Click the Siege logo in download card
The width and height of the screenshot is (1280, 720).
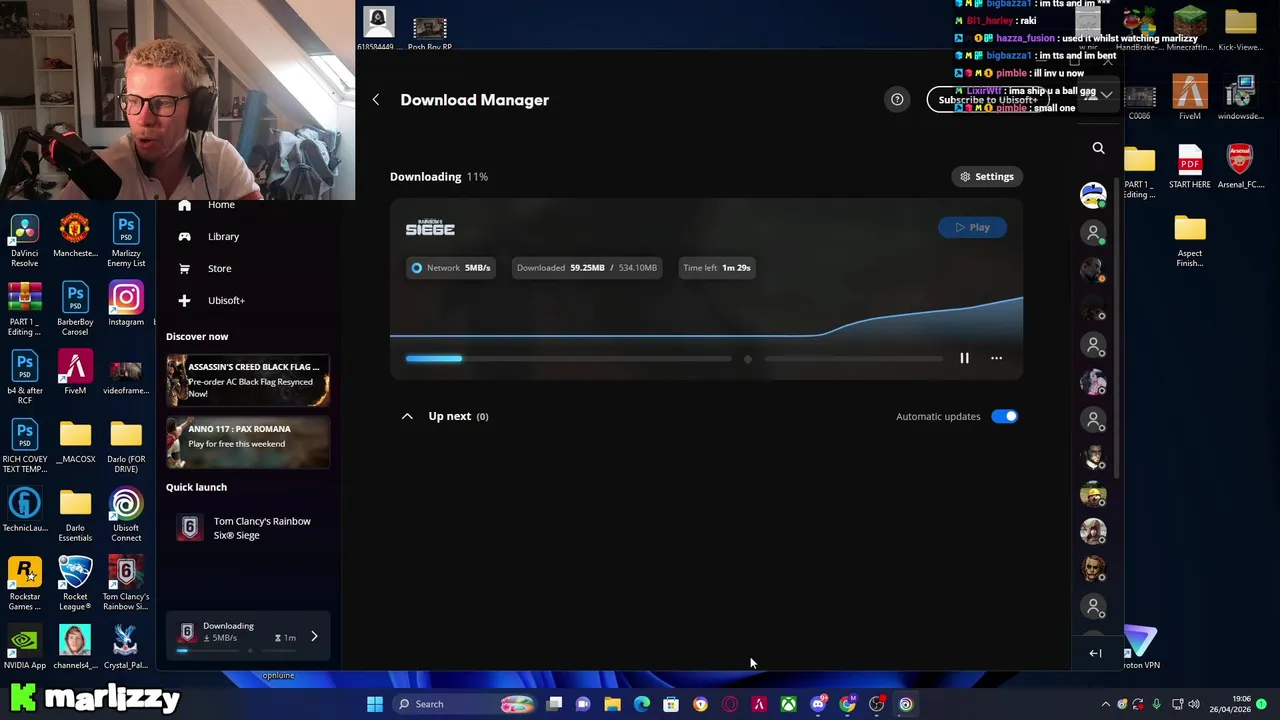click(x=430, y=228)
